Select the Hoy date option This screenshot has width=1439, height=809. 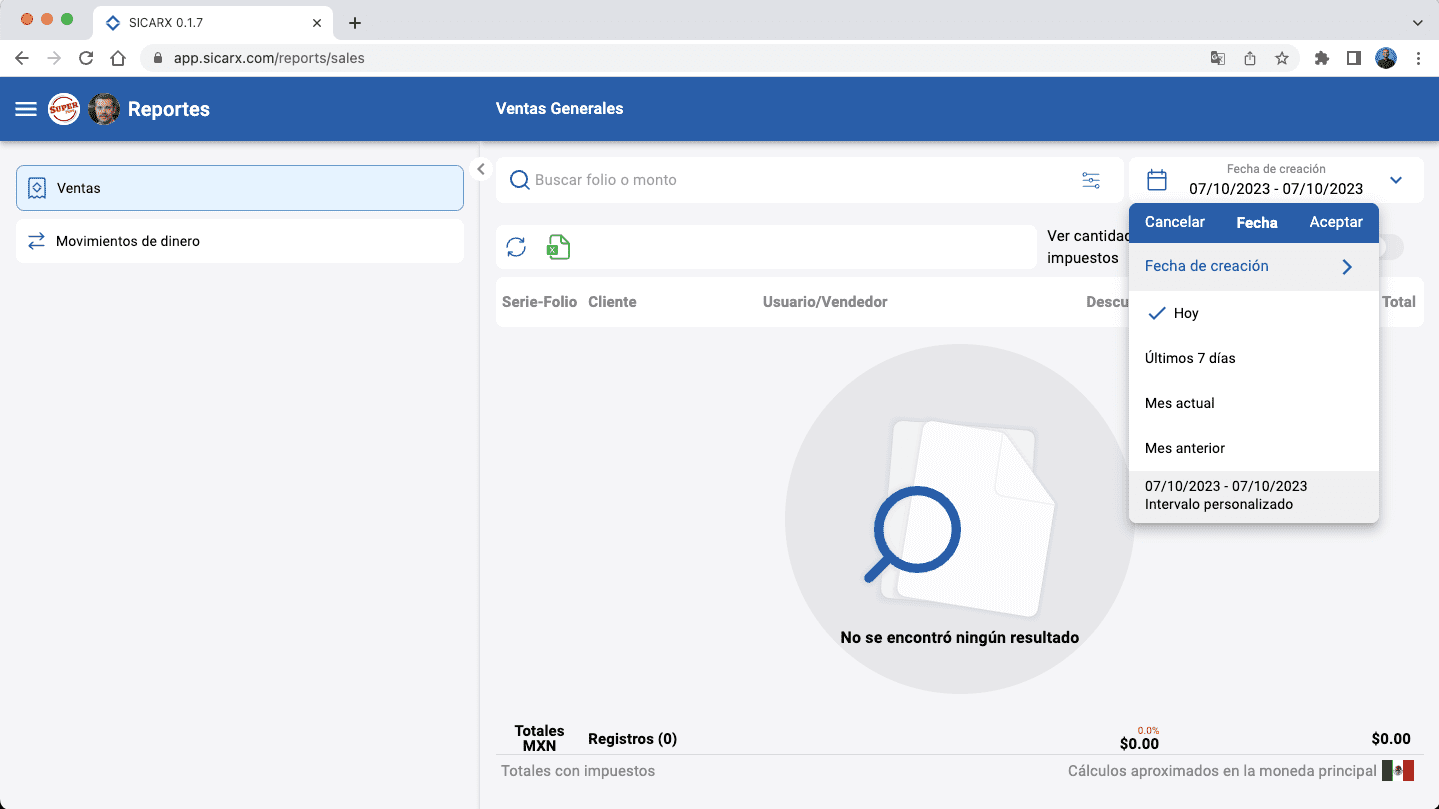tap(1186, 313)
